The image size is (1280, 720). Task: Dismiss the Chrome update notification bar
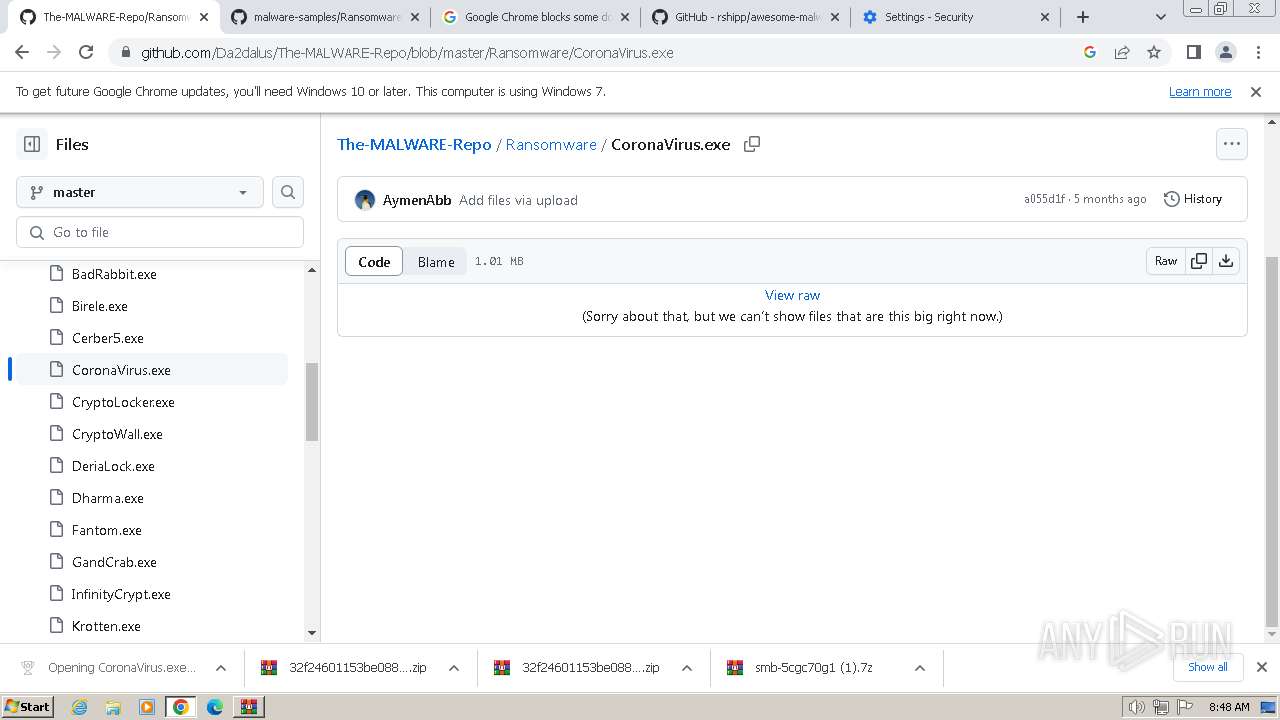click(x=1256, y=91)
